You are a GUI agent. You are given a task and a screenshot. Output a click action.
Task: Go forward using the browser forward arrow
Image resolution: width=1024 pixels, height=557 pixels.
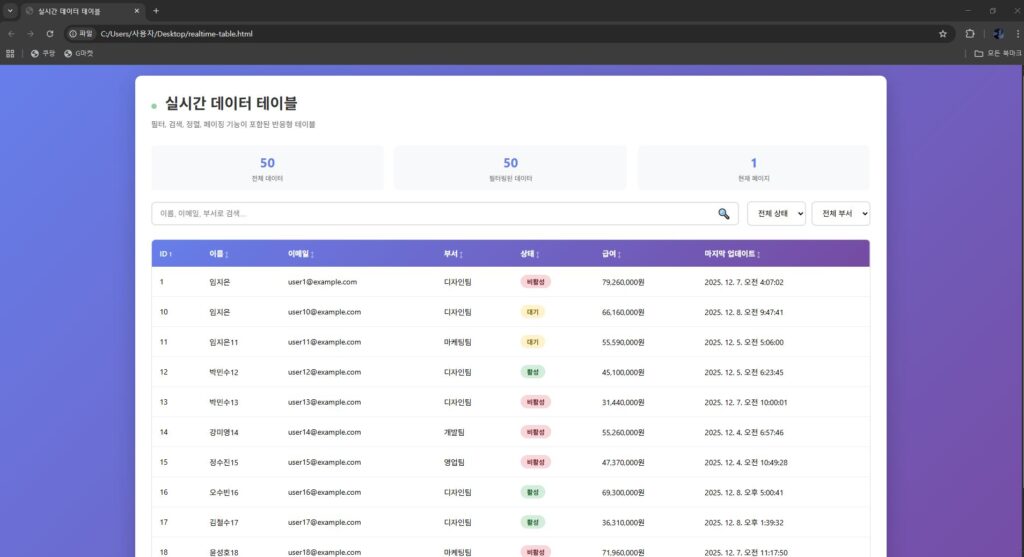[x=30, y=33]
